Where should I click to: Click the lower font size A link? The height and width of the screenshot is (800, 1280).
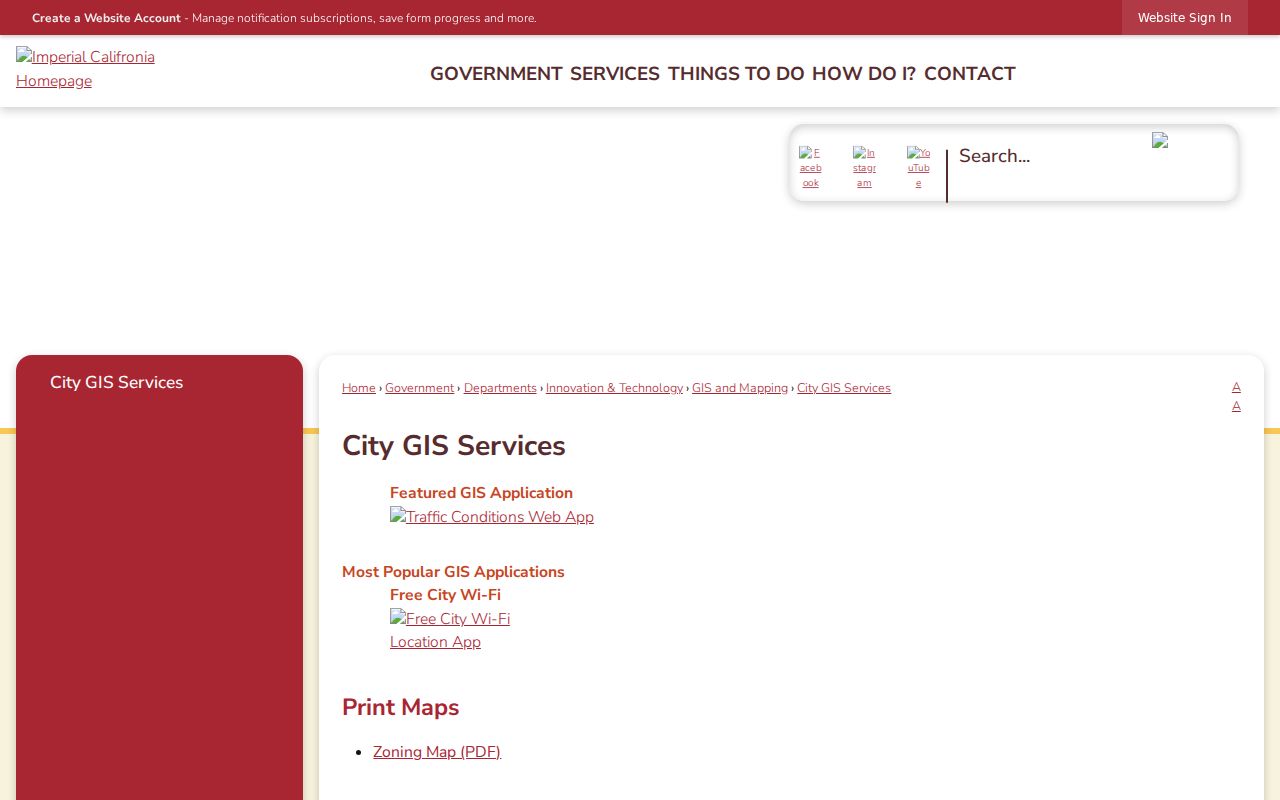pyautogui.click(x=1236, y=406)
